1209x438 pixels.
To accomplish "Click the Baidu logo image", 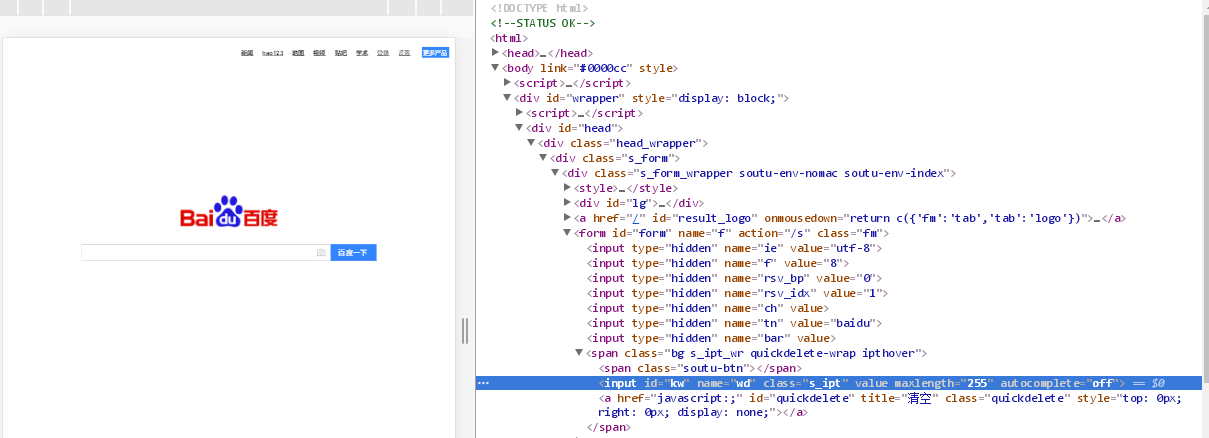I will pyautogui.click(x=229, y=212).
